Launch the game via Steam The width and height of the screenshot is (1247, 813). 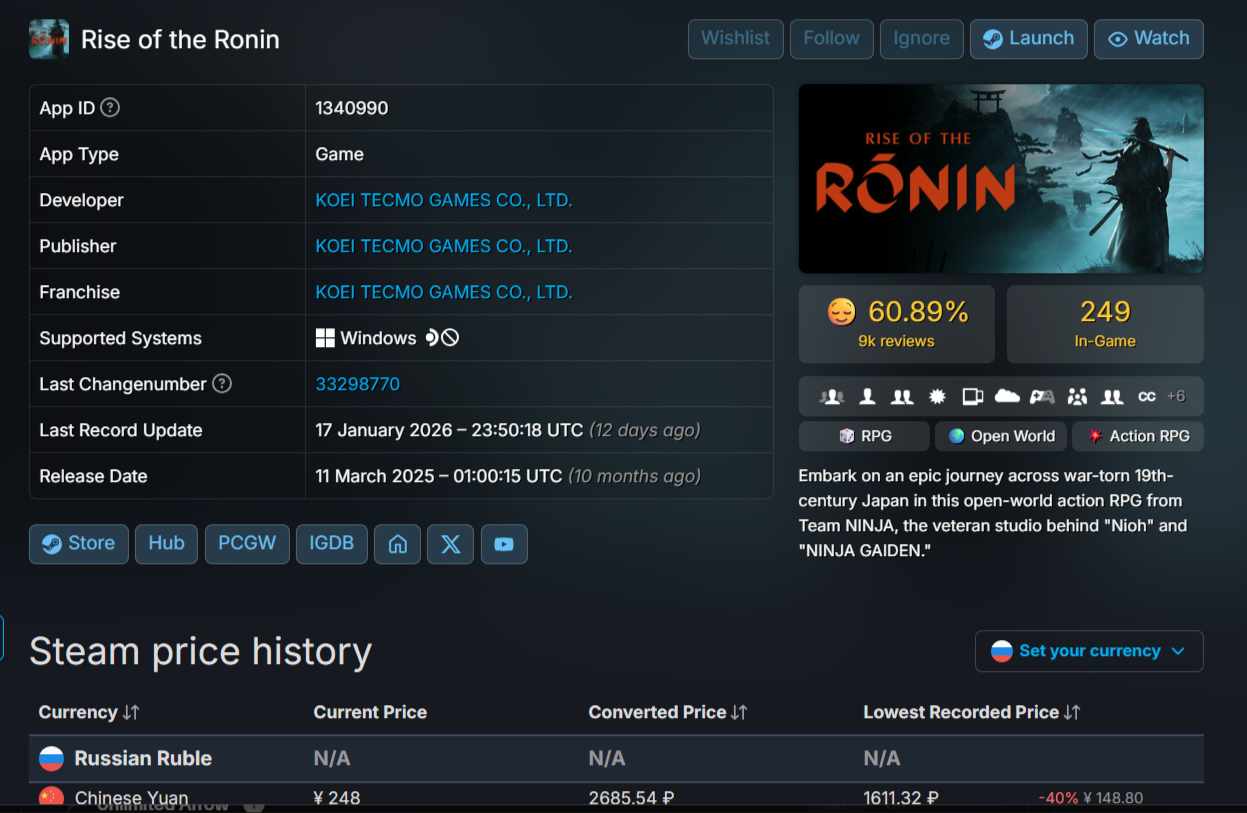[x=1028, y=39]
